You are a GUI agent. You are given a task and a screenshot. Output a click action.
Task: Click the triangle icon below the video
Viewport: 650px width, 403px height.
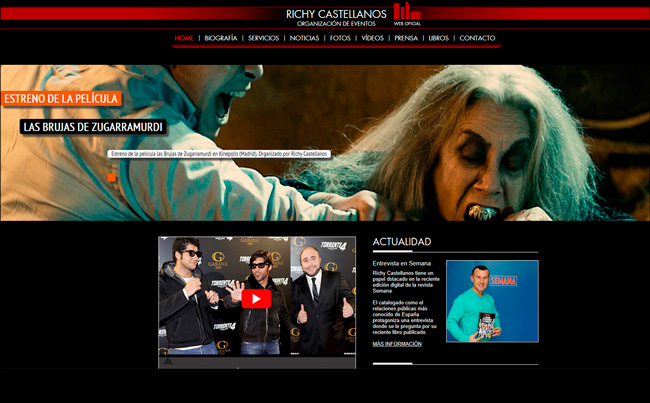[168, 361]
